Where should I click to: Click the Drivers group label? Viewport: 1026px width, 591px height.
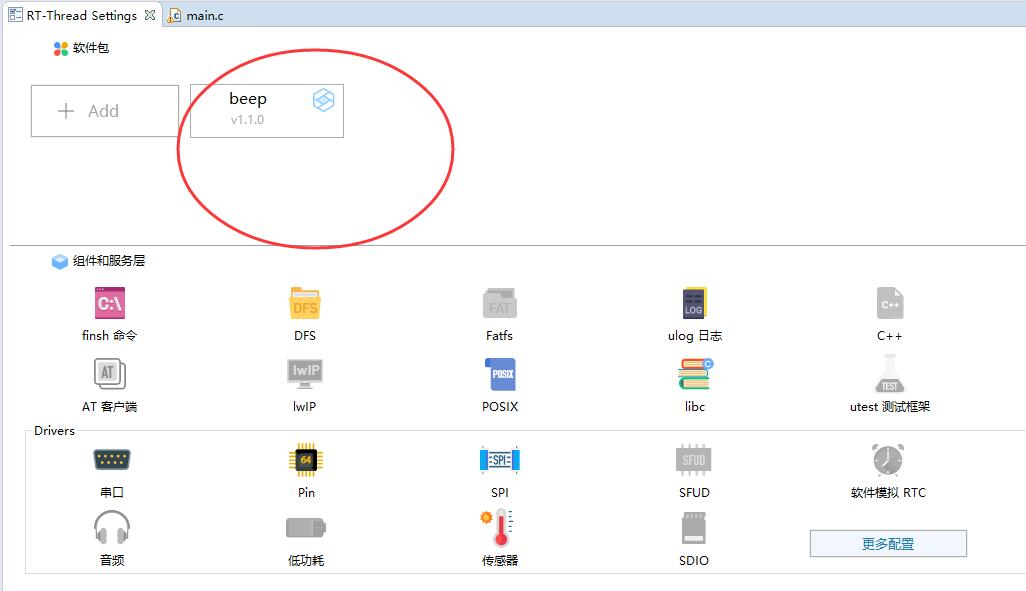54,431
